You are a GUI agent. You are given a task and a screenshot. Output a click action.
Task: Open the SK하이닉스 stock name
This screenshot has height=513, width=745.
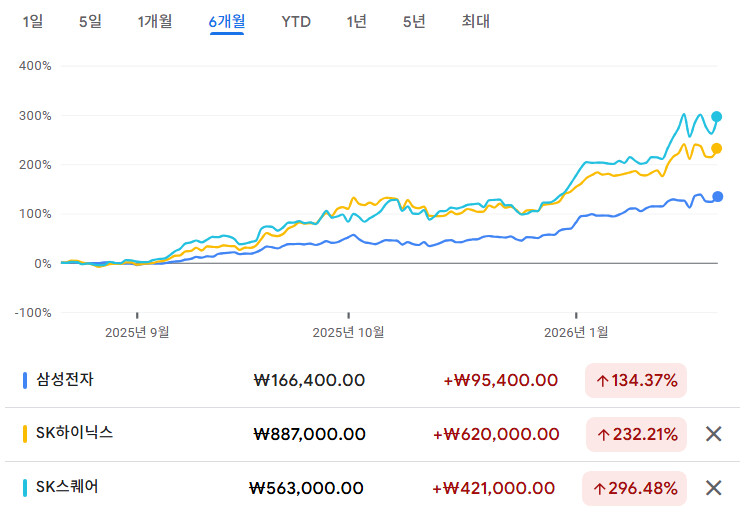click(74, 434)
